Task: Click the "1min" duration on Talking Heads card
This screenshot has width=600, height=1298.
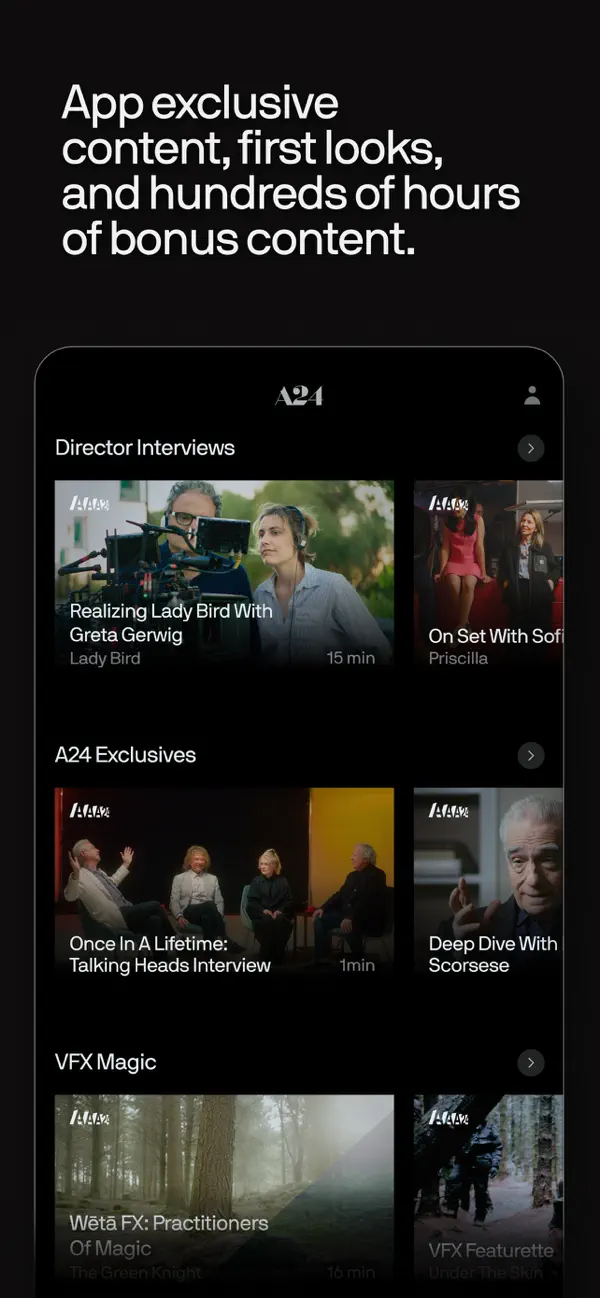Action: click(357, 965)
